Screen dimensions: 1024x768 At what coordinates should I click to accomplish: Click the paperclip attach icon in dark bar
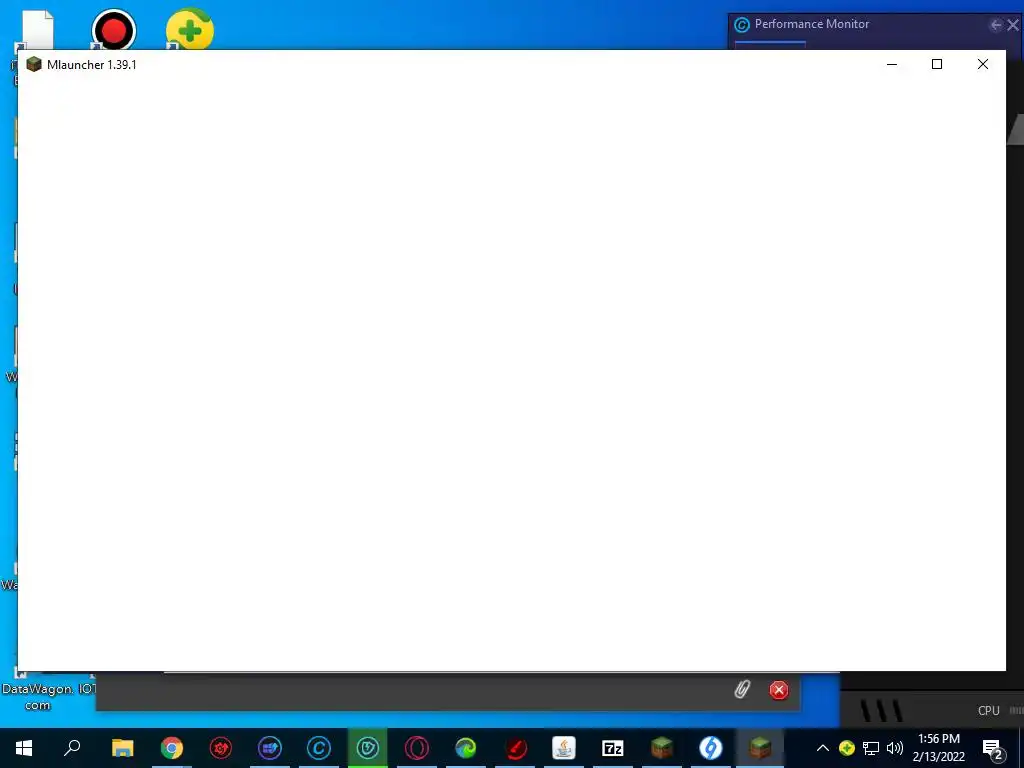[x=742, y=690]
